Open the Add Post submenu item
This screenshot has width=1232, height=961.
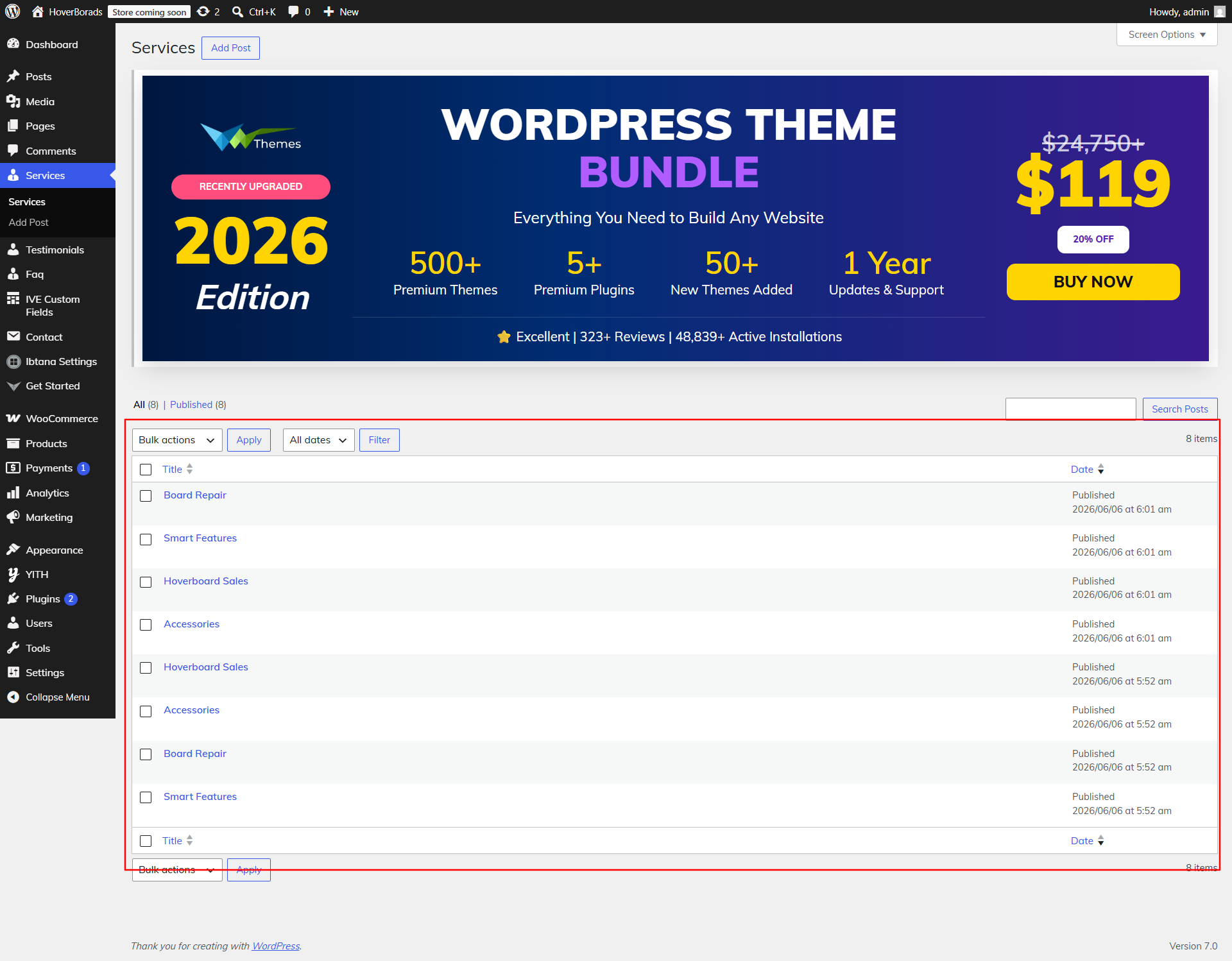click(28, 222)
